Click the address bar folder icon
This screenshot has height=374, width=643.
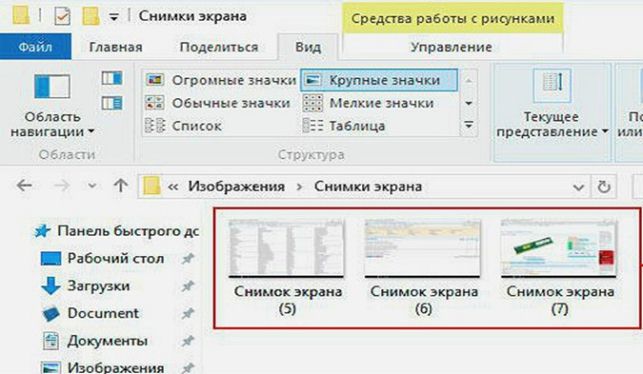[x=151, y=187]
